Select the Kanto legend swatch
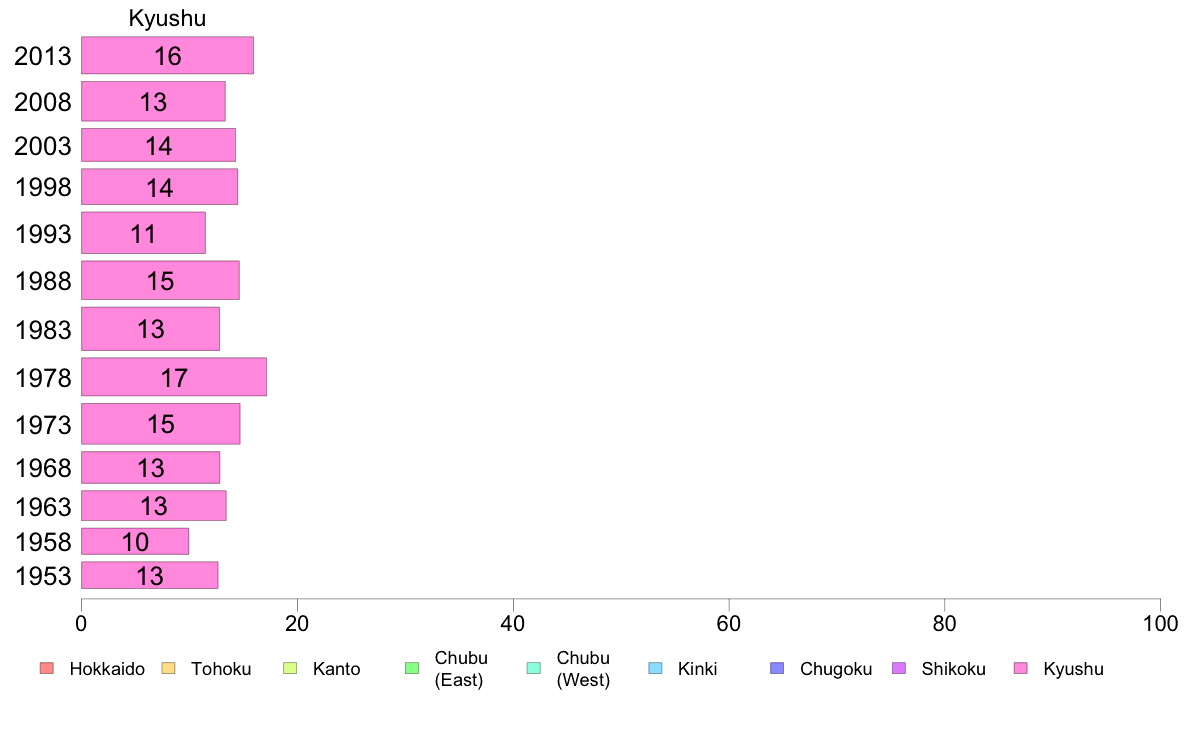The height and width of the screenshot is (736, 1188). 290,668
